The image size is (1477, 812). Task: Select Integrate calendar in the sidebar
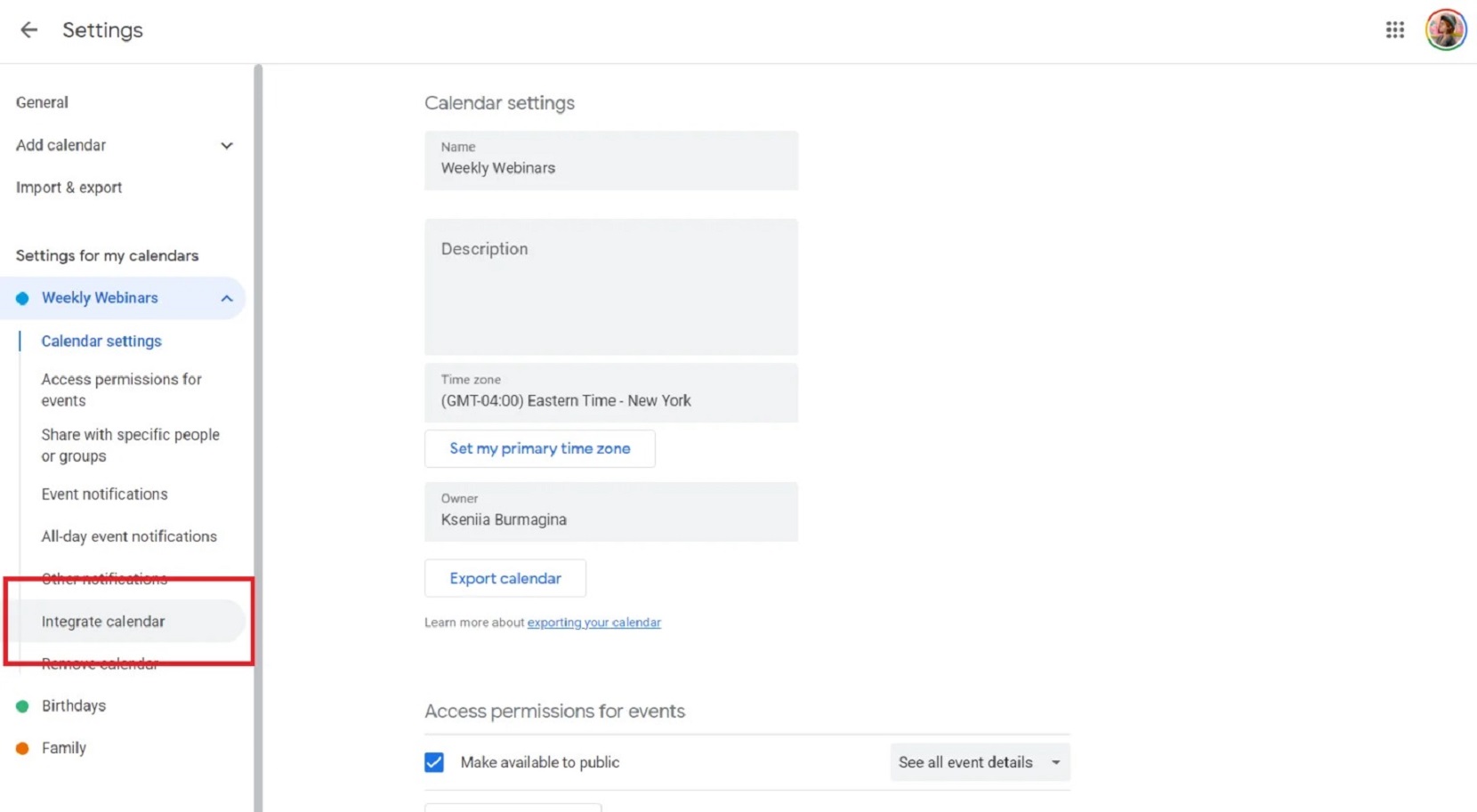coord(102,621)
